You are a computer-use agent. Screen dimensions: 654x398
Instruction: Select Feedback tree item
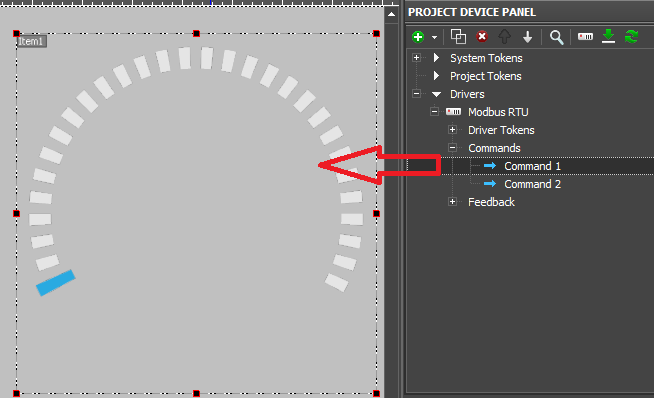(x=491, y=202)
